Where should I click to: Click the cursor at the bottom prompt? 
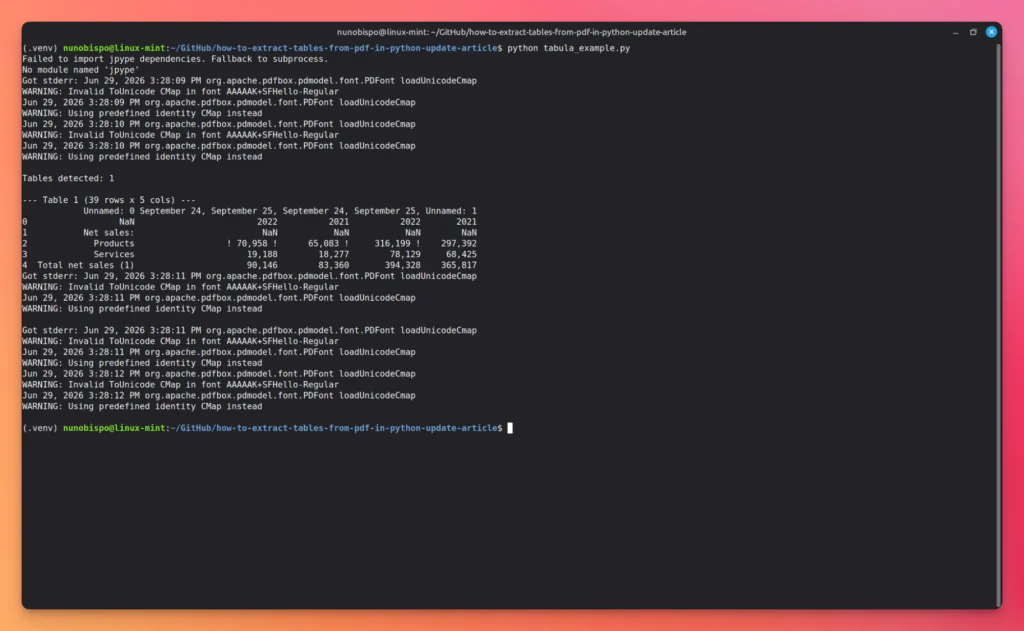[510, 428]
